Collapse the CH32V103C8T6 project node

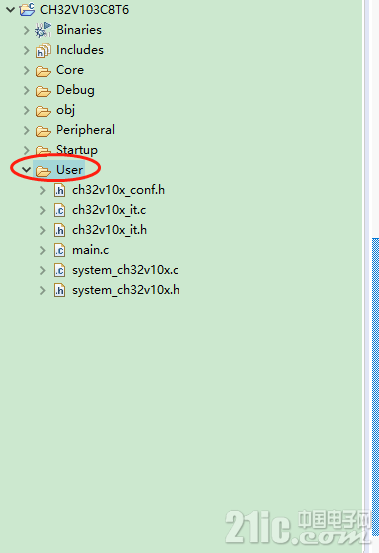(x=11, y=10)
